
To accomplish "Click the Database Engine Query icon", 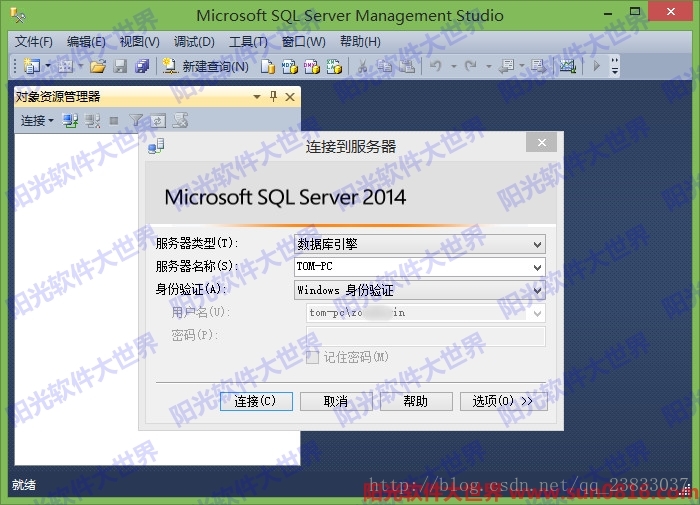I will (x=268, y=67).
